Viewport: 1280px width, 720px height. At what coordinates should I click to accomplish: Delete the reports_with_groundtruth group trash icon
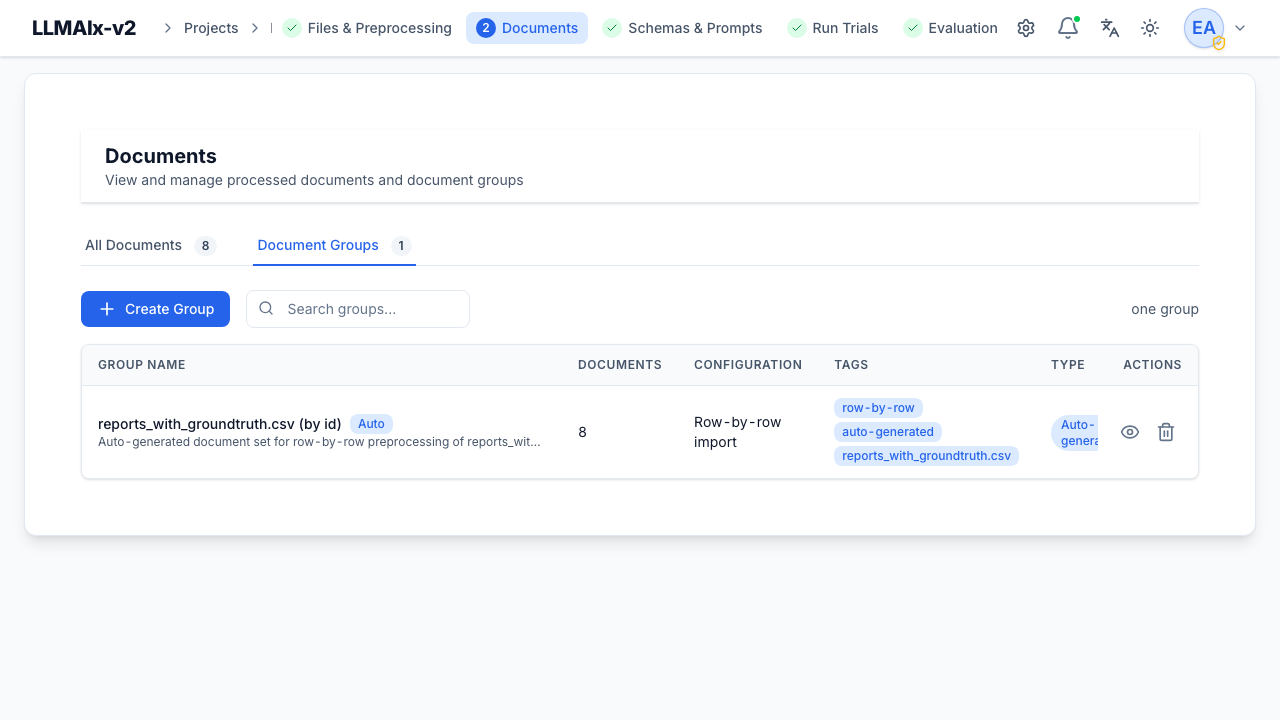tap(1166, 432)
